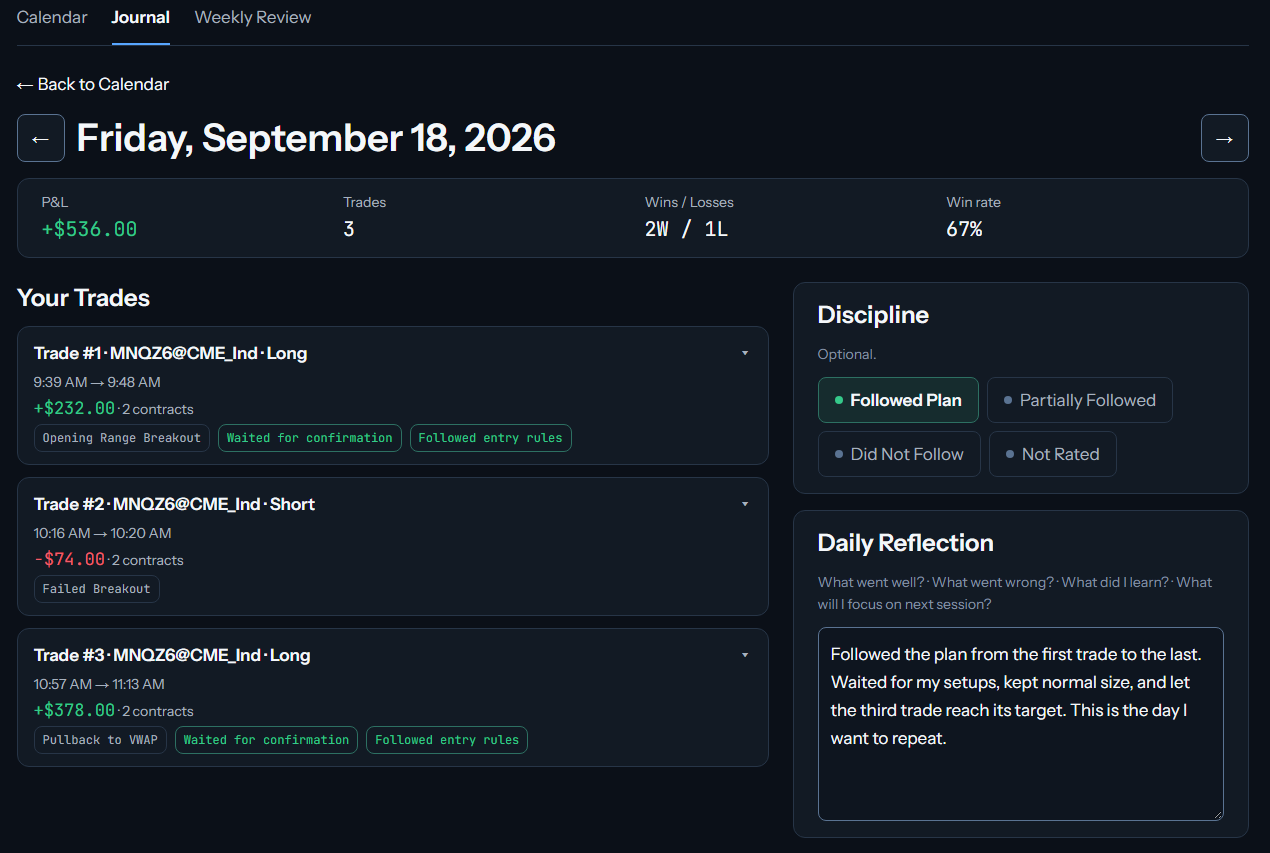Click the Opening Range Breakout tag
The height and width of the screenshot is (853, 1270).
pyautogui.click(x=122, y=438)
